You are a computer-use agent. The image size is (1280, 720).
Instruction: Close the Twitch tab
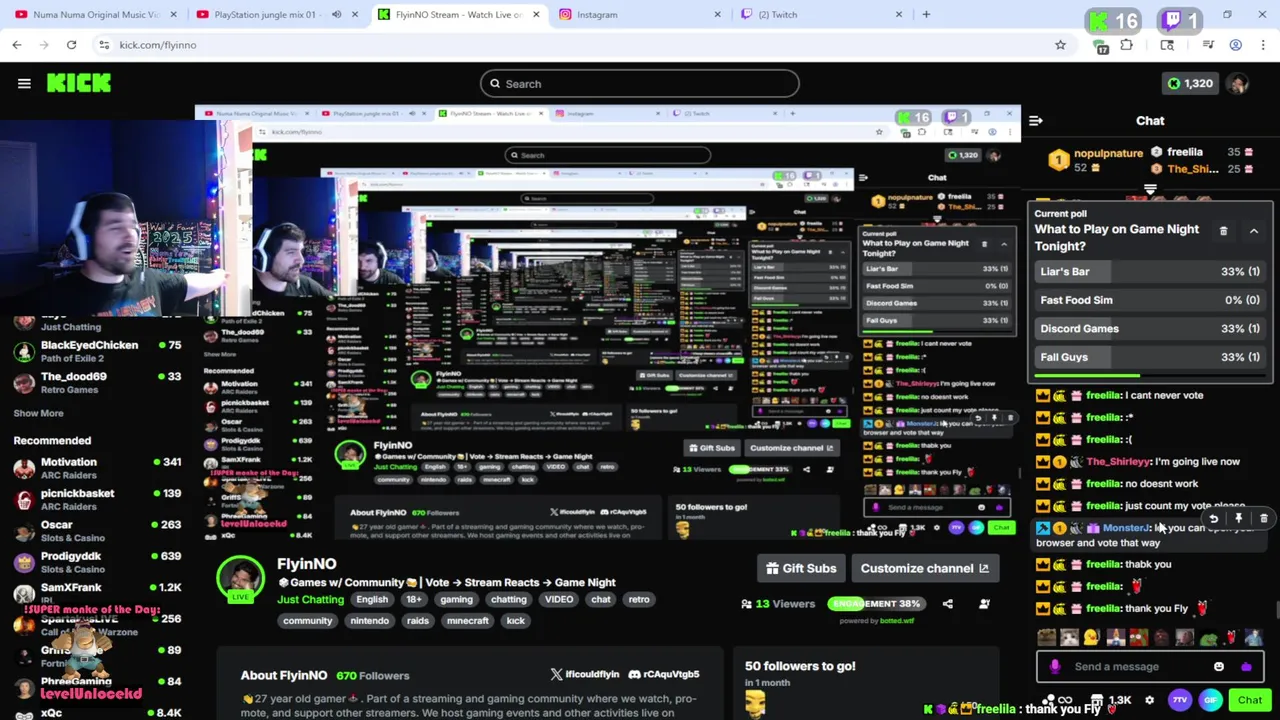pyautogui.click(x=898, y=15)
